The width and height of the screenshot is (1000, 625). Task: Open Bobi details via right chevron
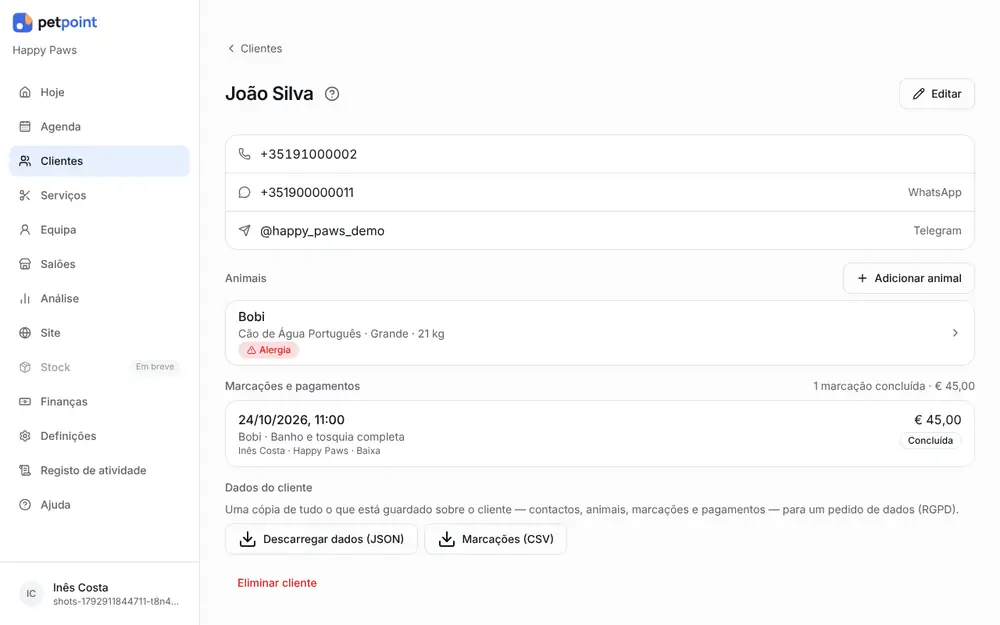(955, 333)
